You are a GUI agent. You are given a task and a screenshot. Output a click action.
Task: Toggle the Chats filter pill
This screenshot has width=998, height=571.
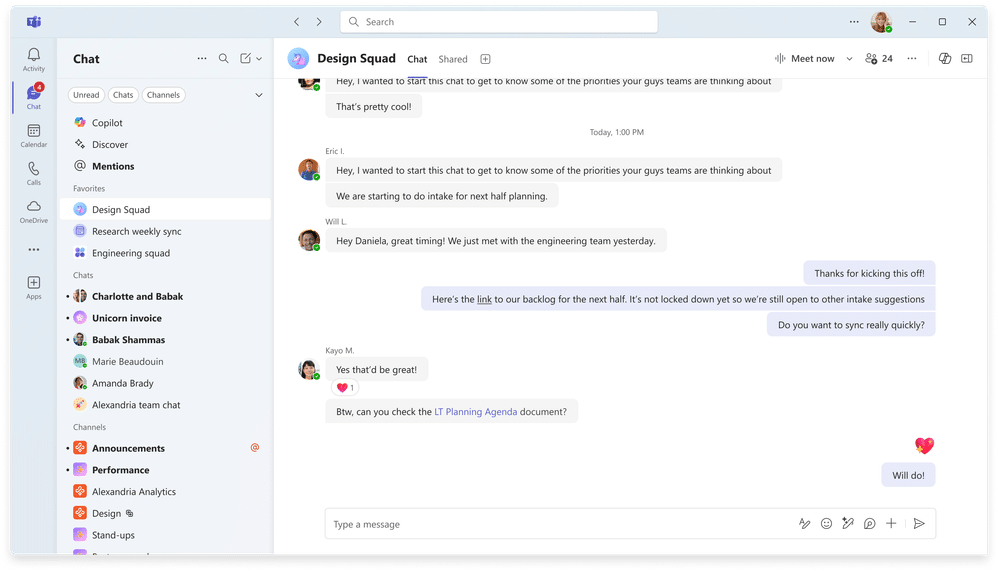click(123, 95)
